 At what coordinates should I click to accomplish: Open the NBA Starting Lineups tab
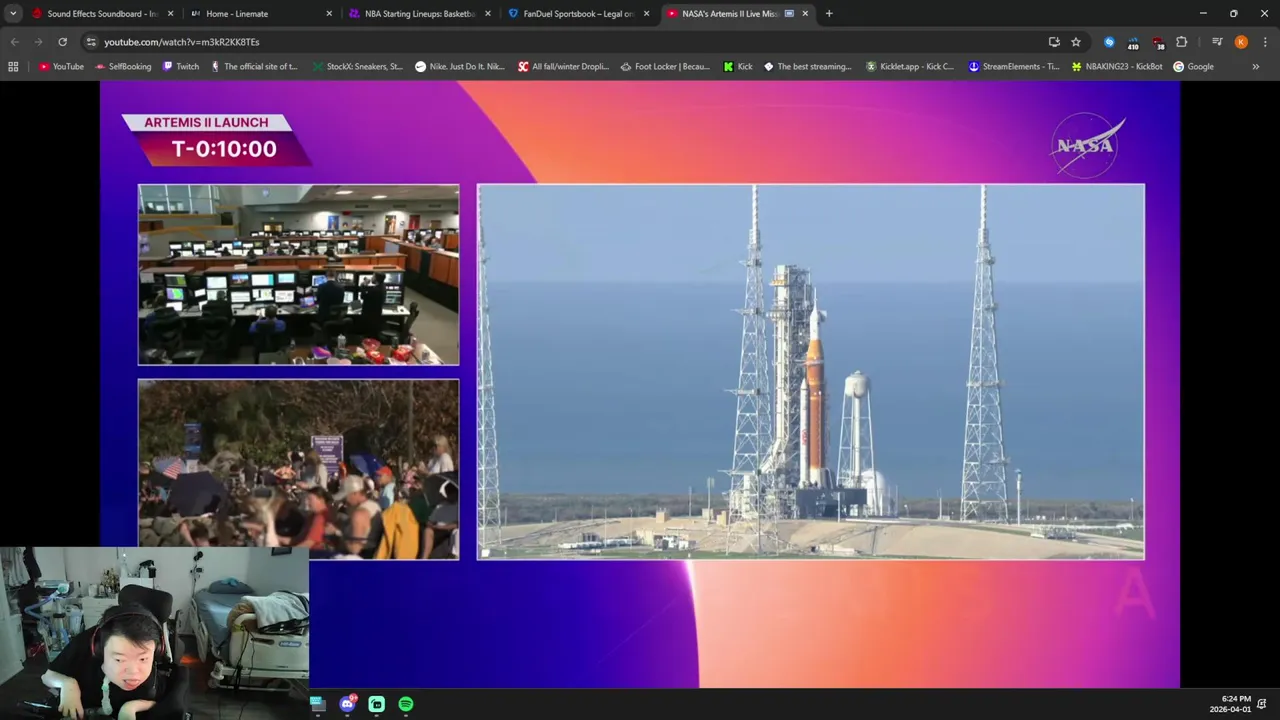(x=419, y=14)
